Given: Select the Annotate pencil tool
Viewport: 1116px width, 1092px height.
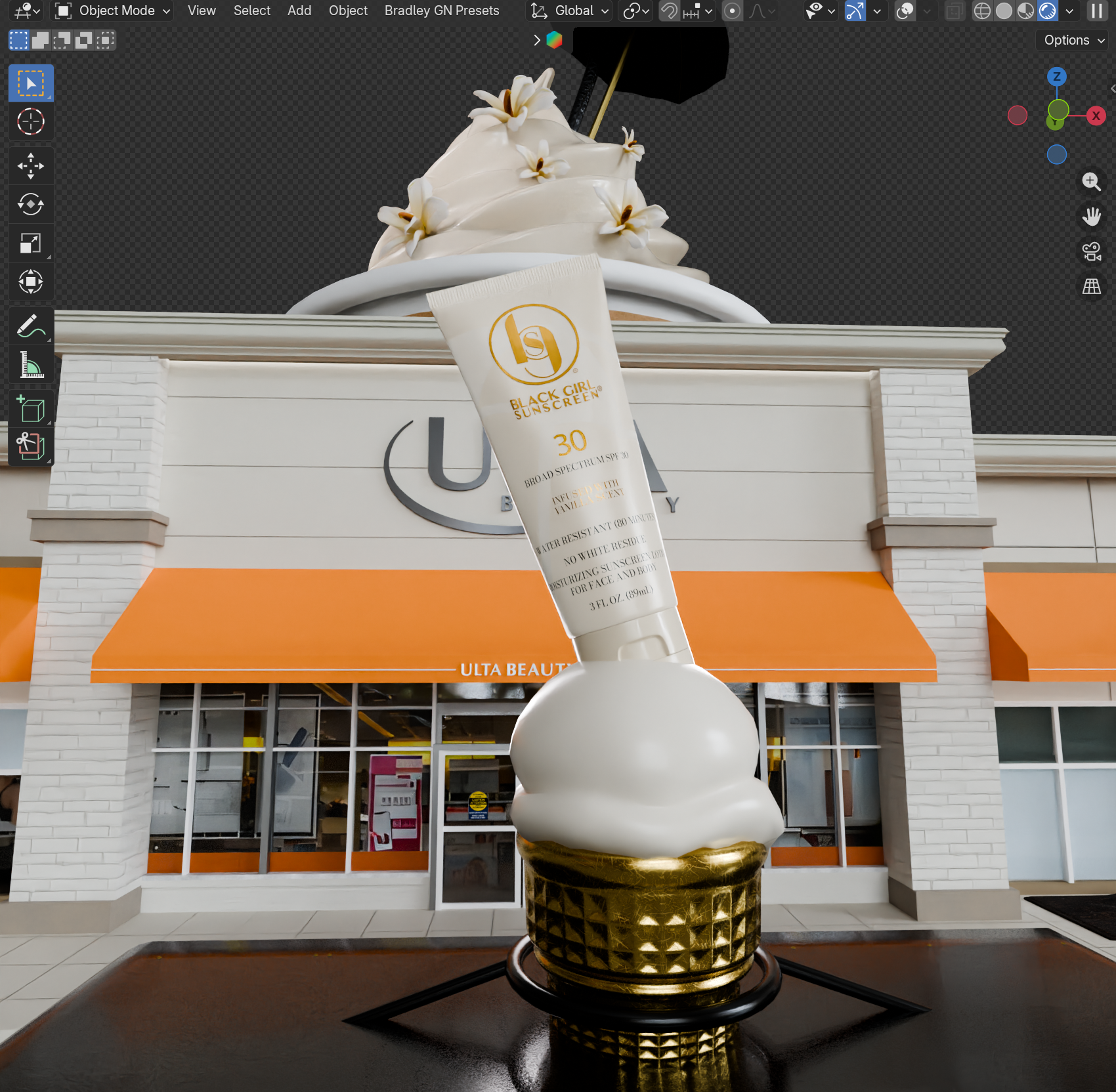Looking at the screenshot, I should coord(30,326).
